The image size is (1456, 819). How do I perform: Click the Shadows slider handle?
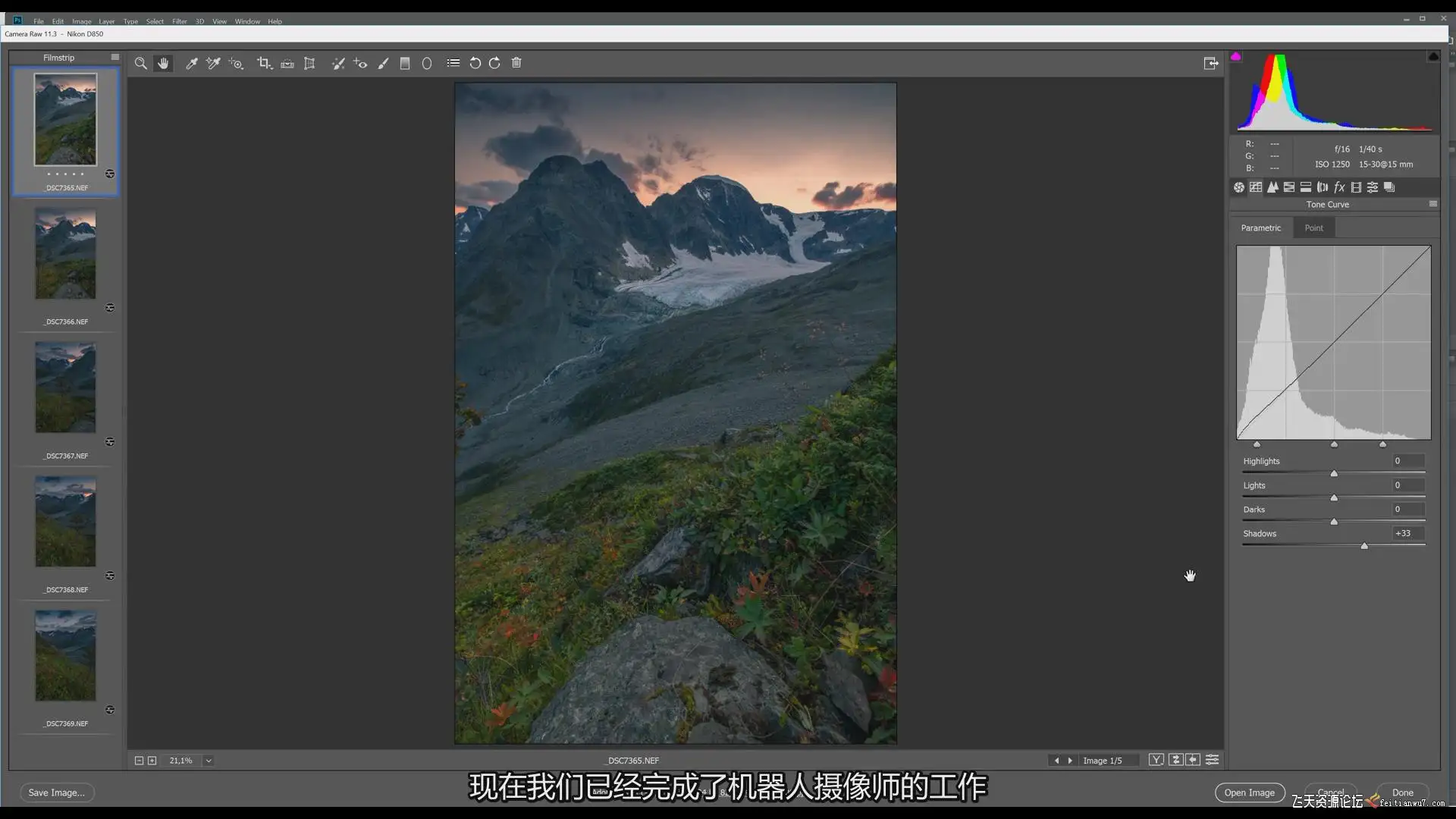click(1364, 546)
